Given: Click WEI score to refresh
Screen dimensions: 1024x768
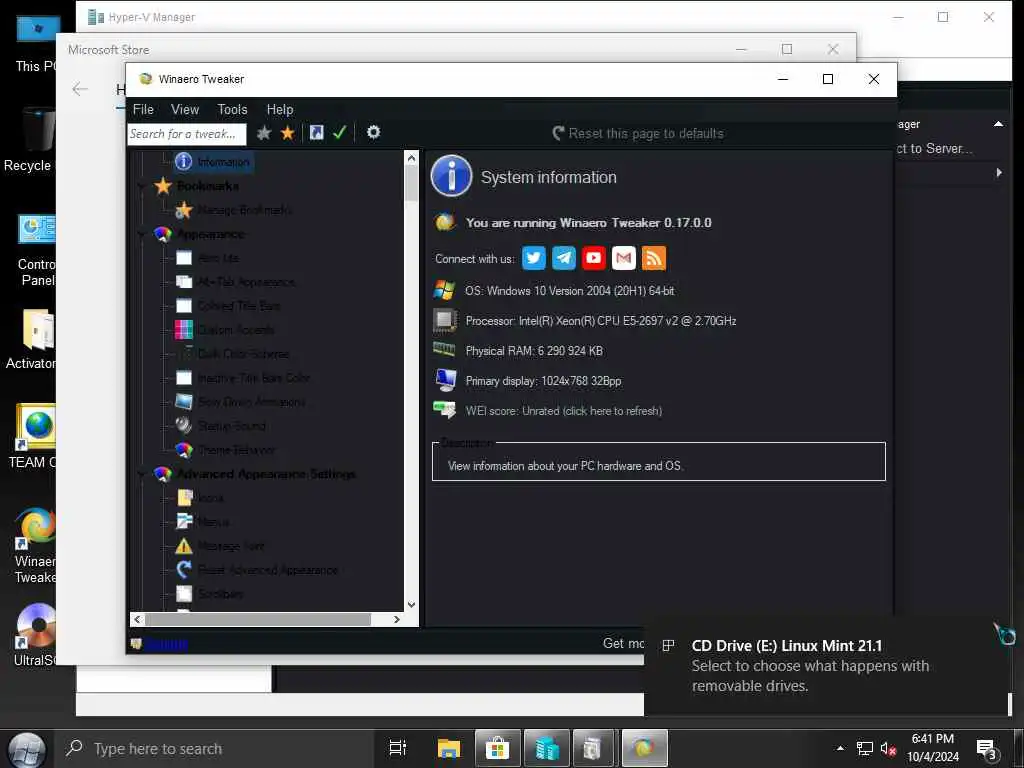Looking at the screenshot, I should tap(564, 411).
